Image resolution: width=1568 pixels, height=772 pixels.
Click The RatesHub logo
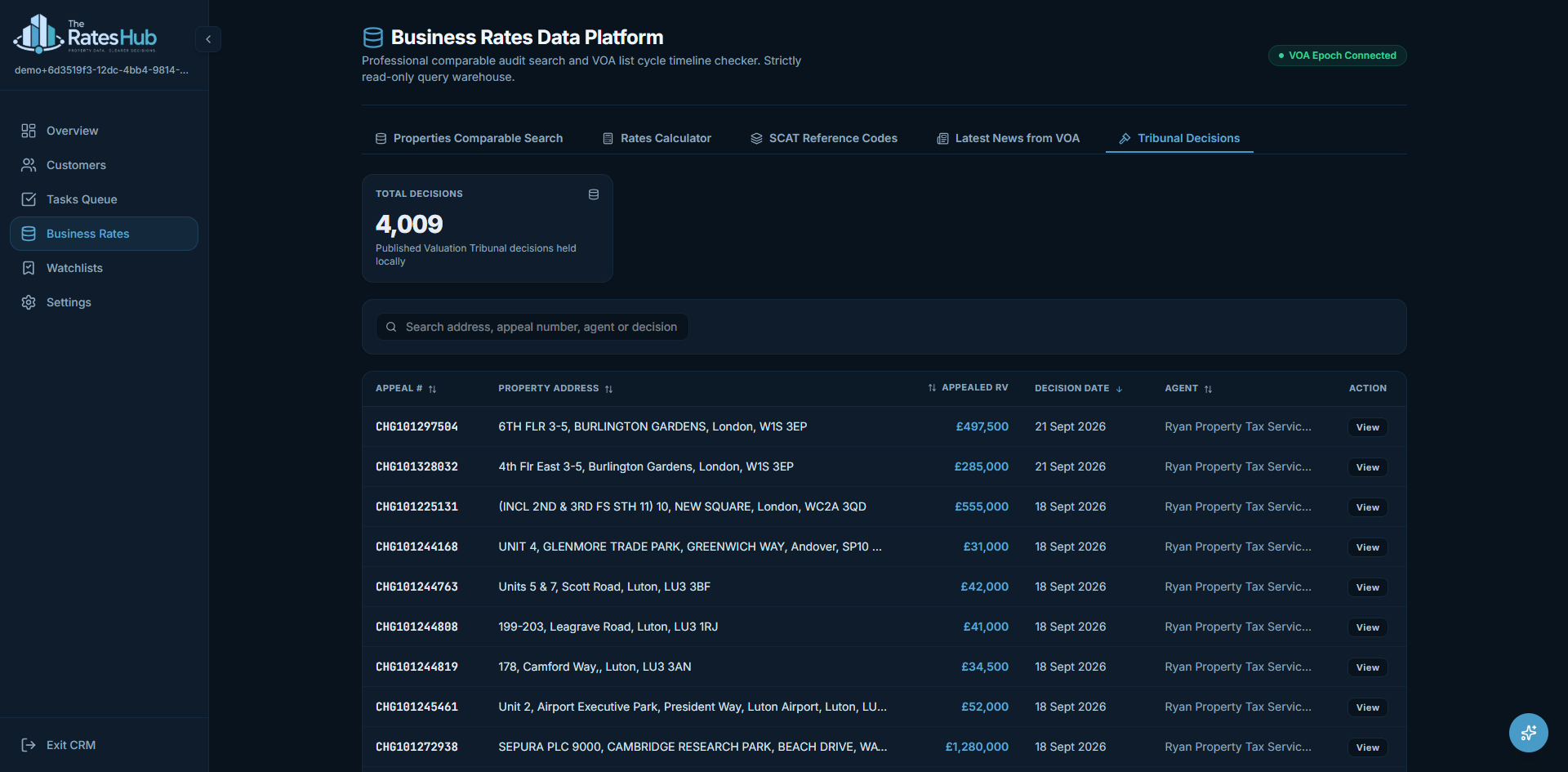(85, 34)
